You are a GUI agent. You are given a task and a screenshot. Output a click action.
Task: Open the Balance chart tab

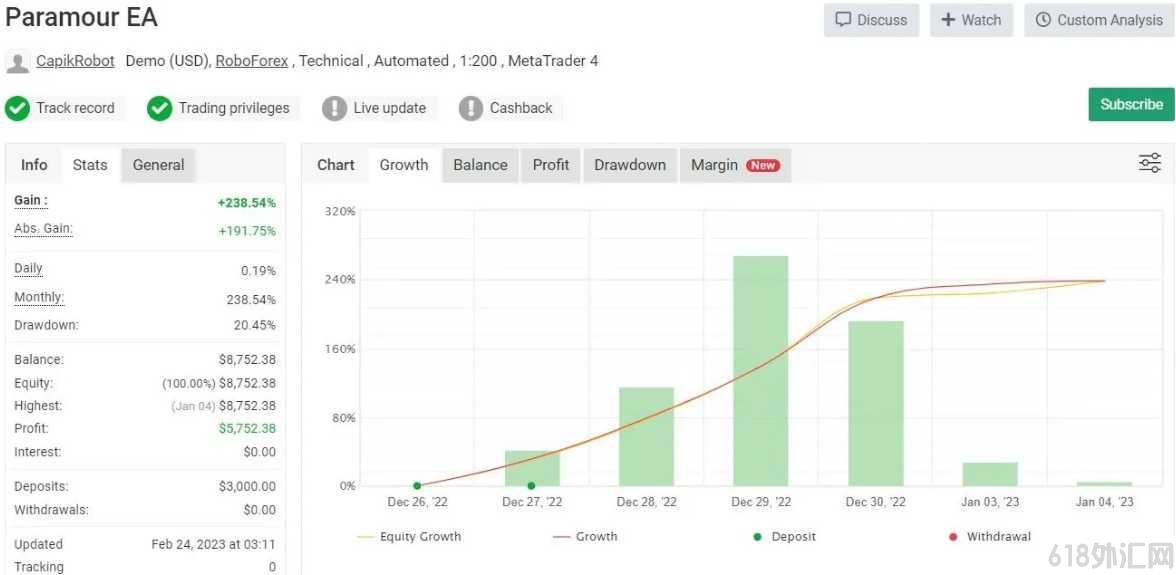pyautogui.click(x=480, y=165)
